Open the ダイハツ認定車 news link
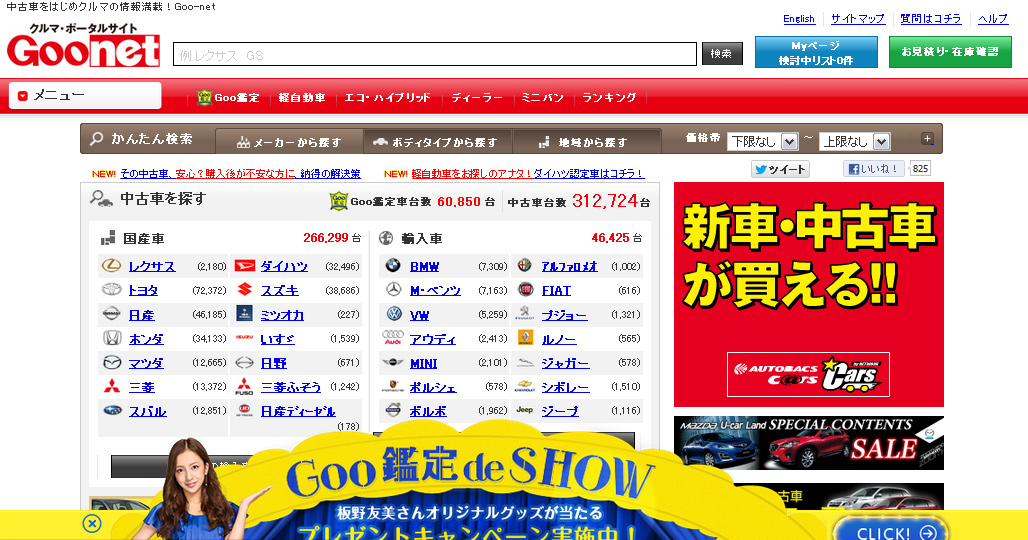The image size is (1028, 540). 528,174
